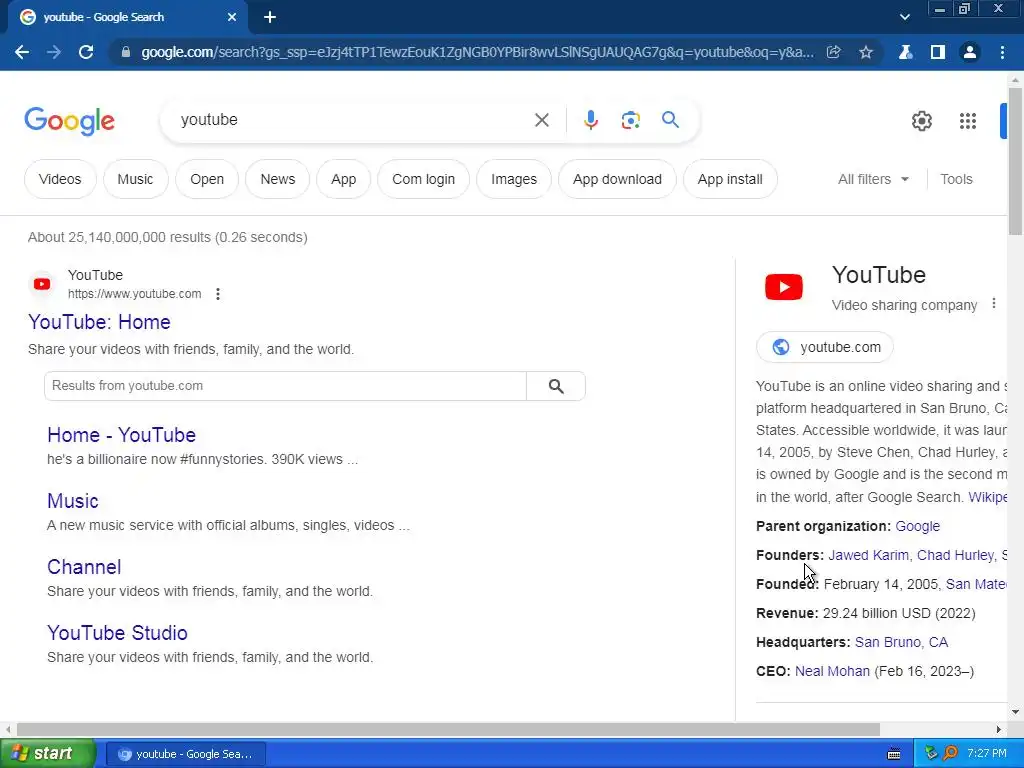Focus the Results from youtube.com field
Image resolution: width=1024 pixels, height=768 pixels.
coord(285,386)
